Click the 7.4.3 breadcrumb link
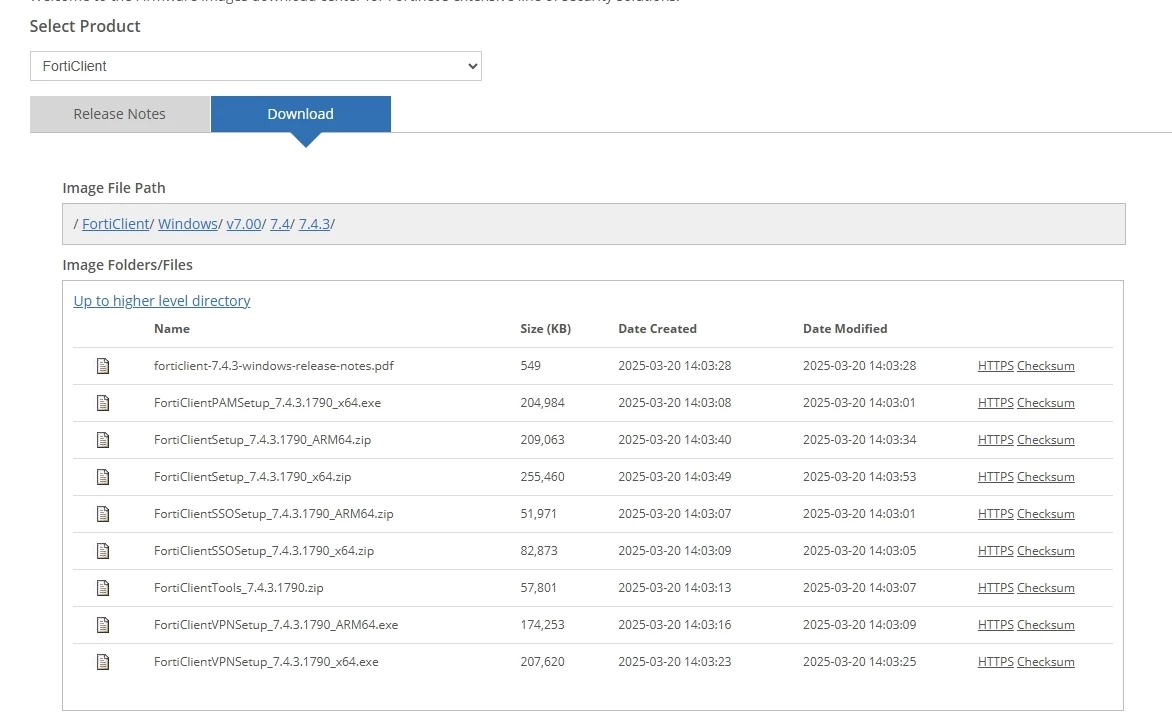 click(x=314, y=223)
